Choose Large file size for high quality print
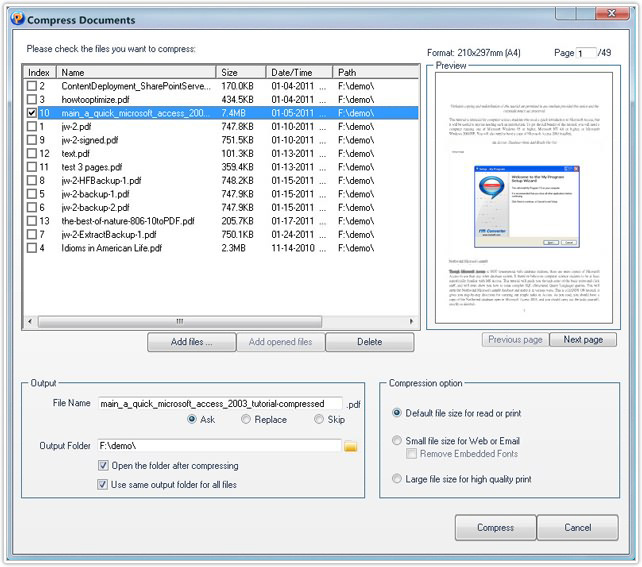Image resolution: width=642 pixels, height=567 pixels. pyautogui.click(x=397, y=479)
